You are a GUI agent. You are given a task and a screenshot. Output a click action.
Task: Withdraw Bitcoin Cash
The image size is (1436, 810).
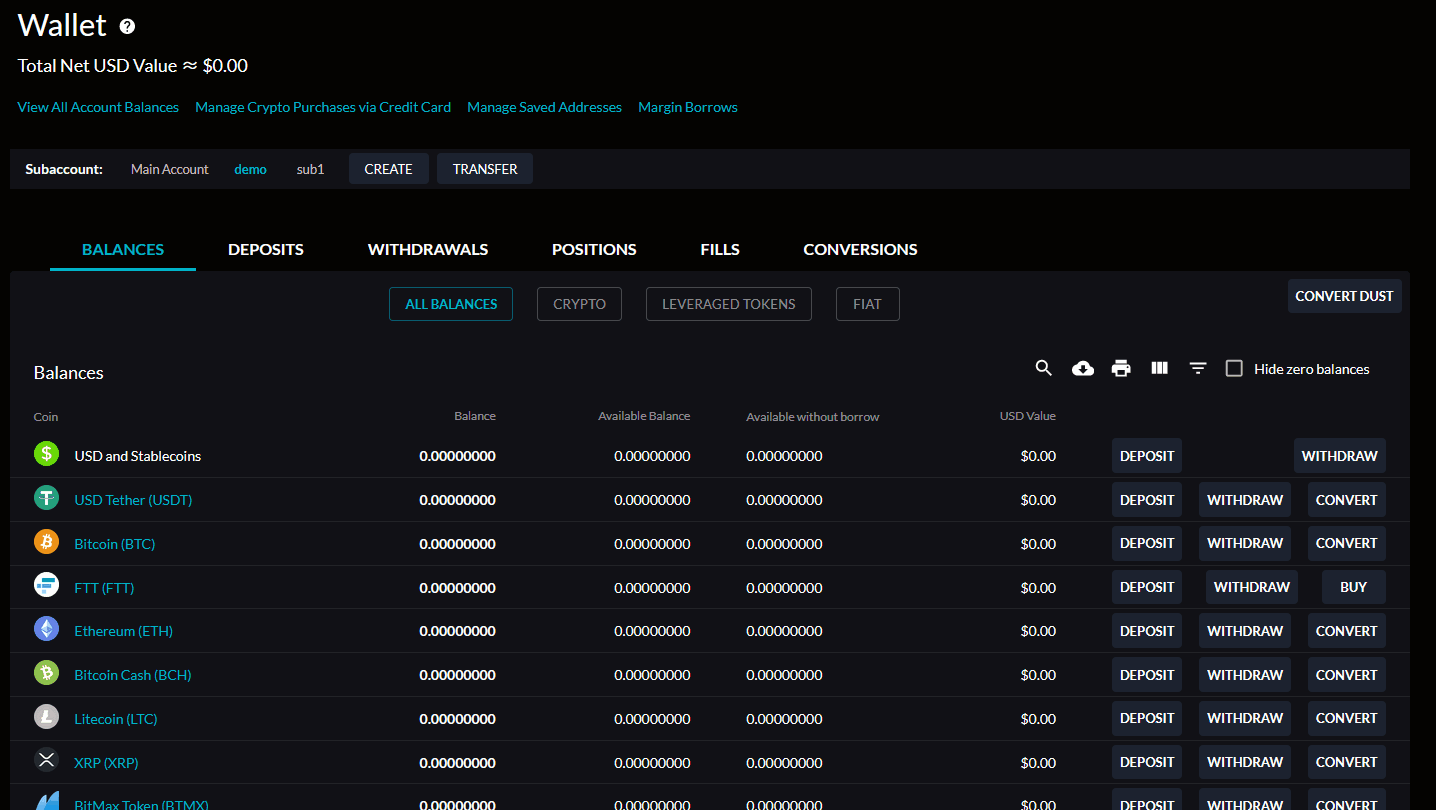point(1244,675)
